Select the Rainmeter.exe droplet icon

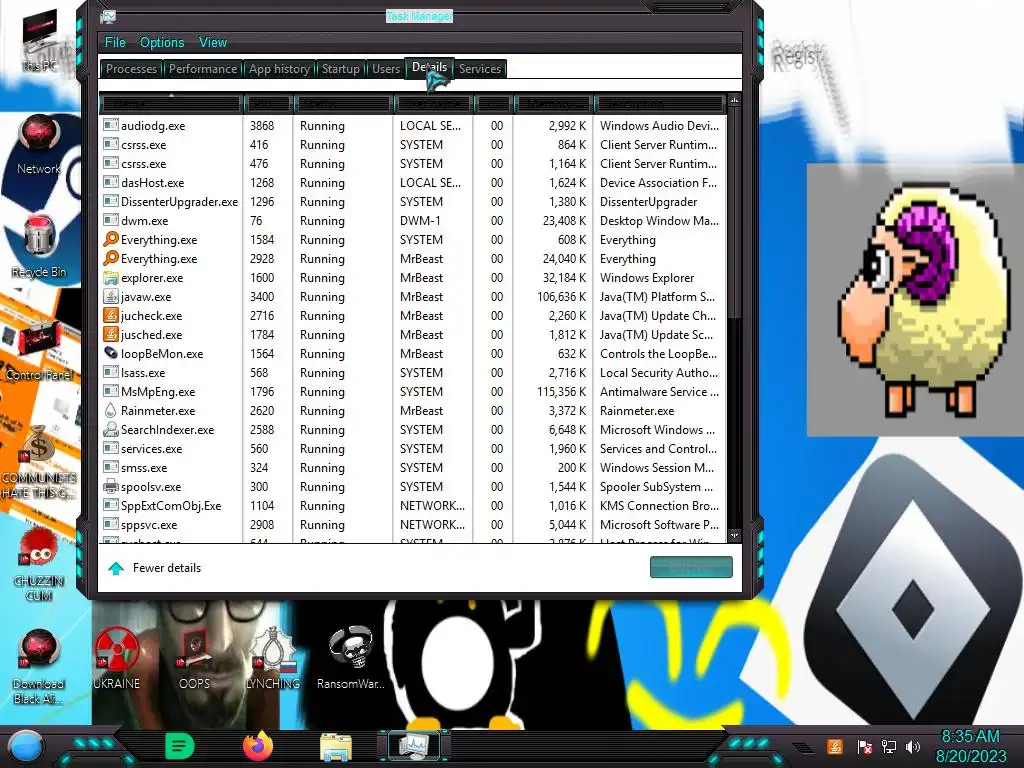click(x=111, y=410)
